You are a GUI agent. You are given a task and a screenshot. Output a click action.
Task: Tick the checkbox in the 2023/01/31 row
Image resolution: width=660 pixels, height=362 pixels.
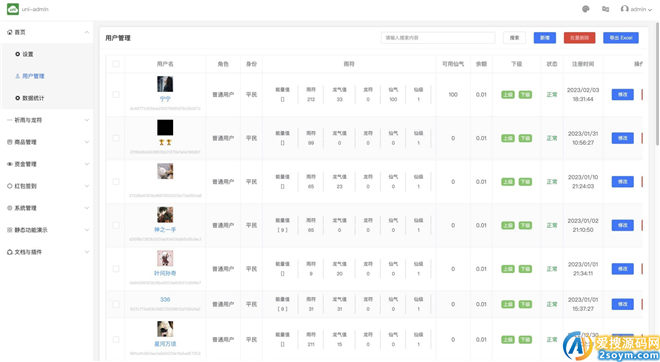click(x=116, y=138)
